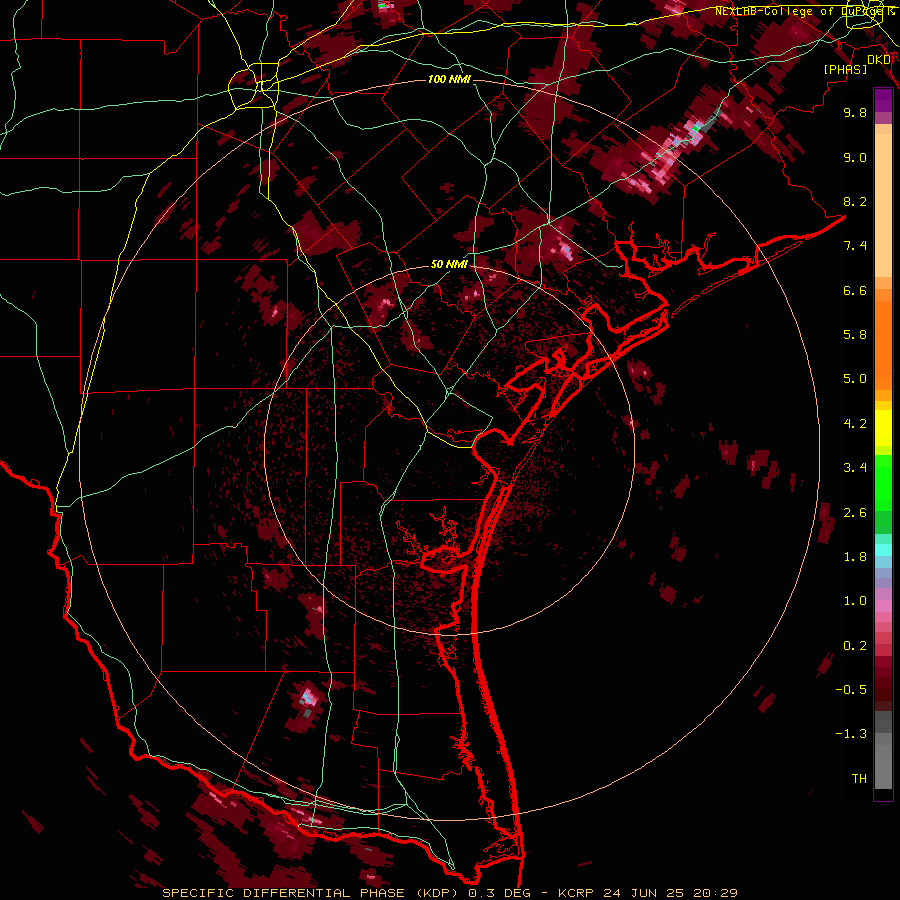Click the -1.3 scale value
This screenshot has width=900, height=900.
click(851, 734)
